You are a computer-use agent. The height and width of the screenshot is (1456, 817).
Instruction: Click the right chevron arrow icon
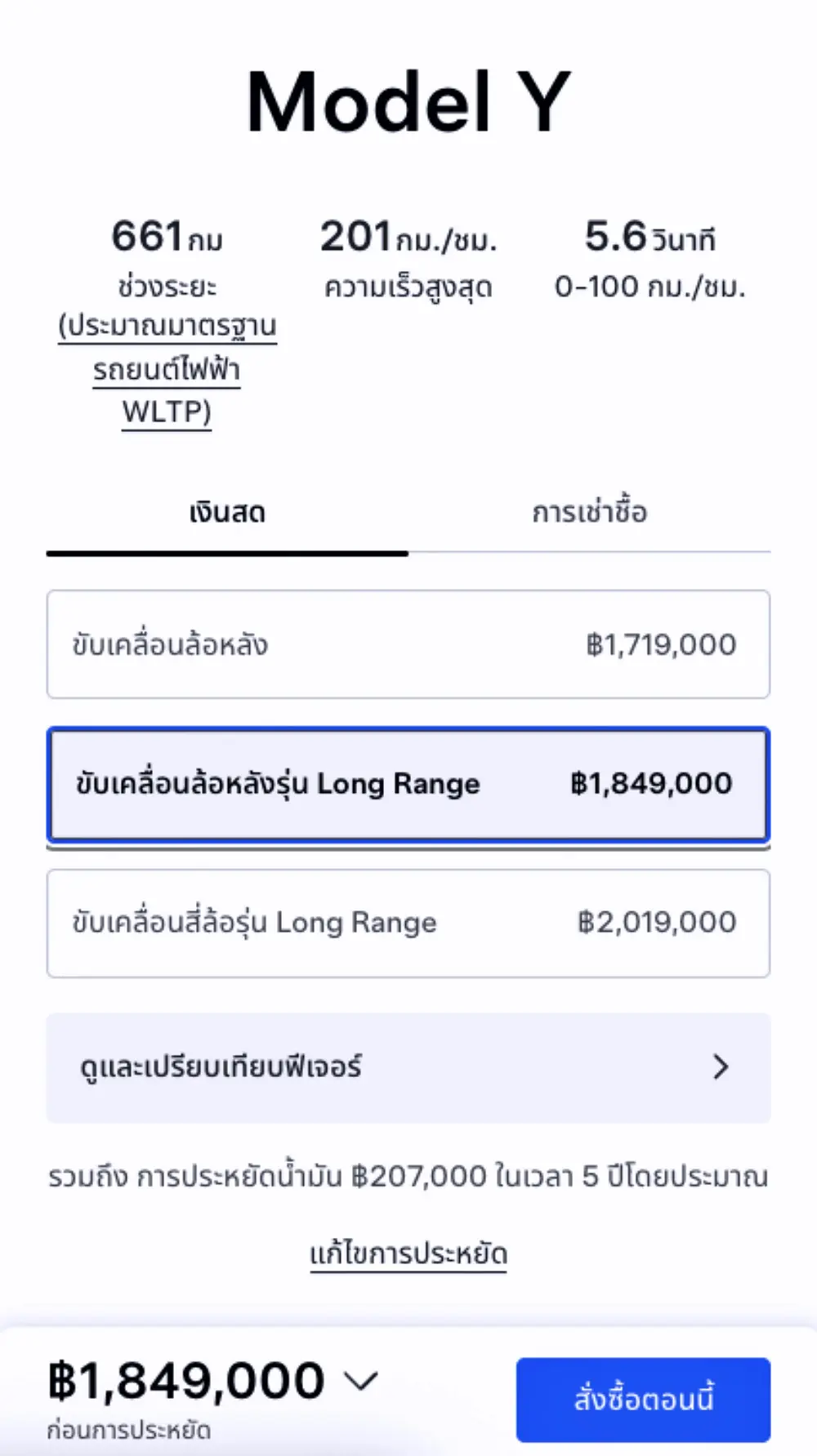pyautogui.click(x=721, y=1067)
